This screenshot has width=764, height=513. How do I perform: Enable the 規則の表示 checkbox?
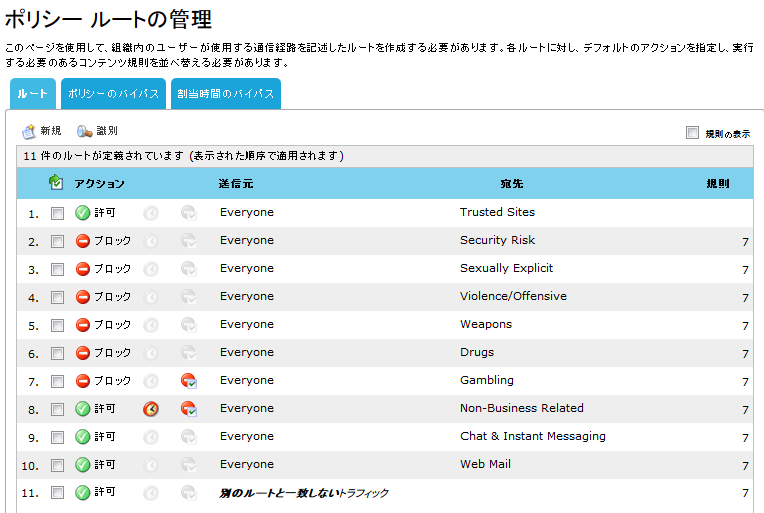(692, 133)
